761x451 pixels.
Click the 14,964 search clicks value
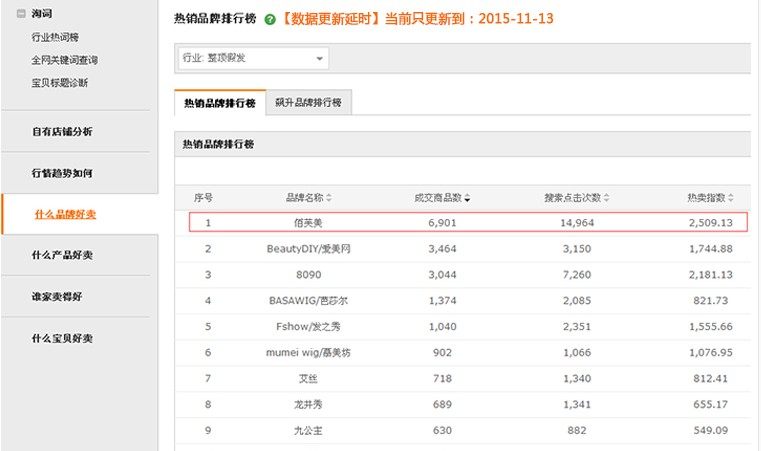pyautogui.click(x=577, y=223)
